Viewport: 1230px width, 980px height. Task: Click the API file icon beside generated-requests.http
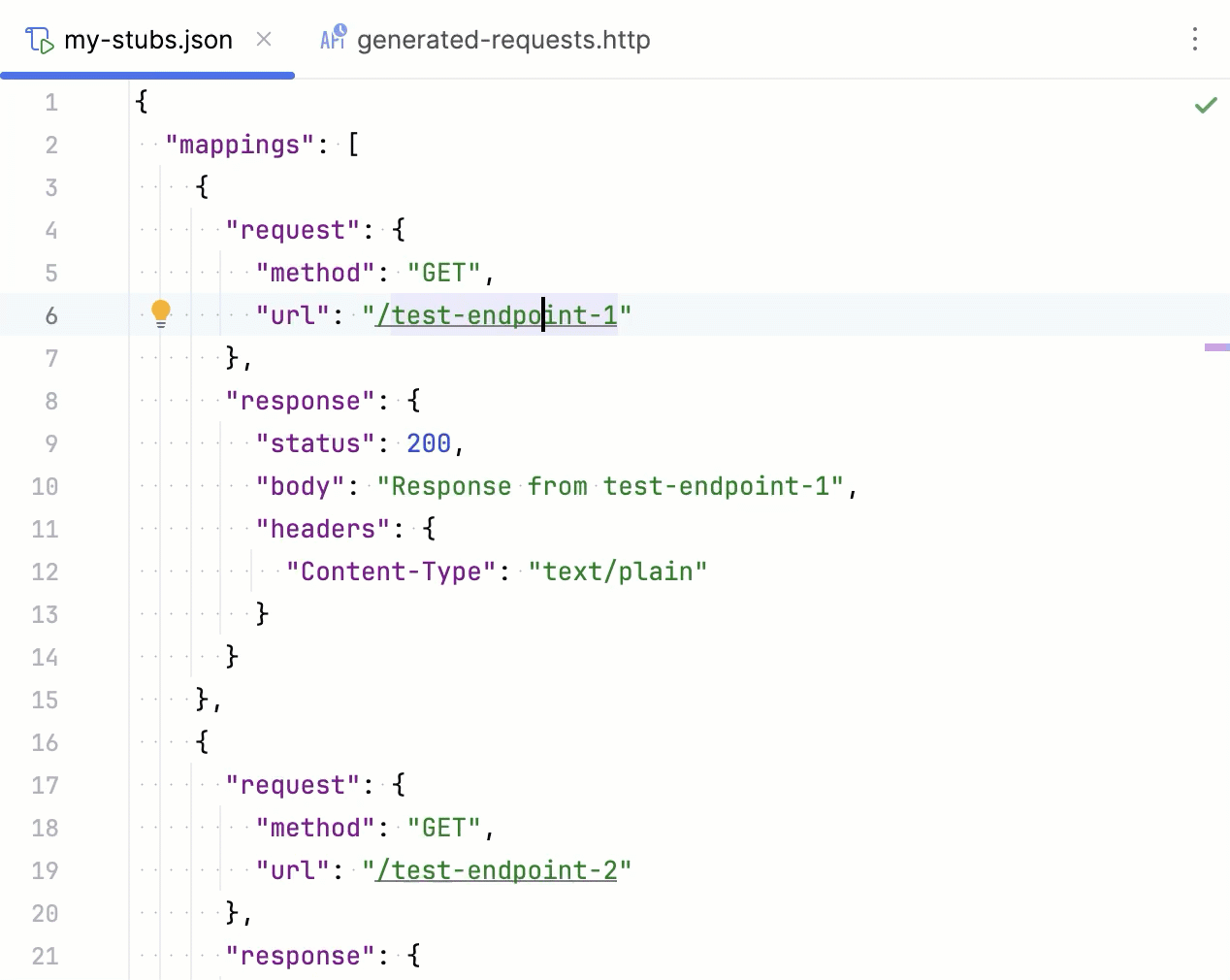tap(332, 39)
